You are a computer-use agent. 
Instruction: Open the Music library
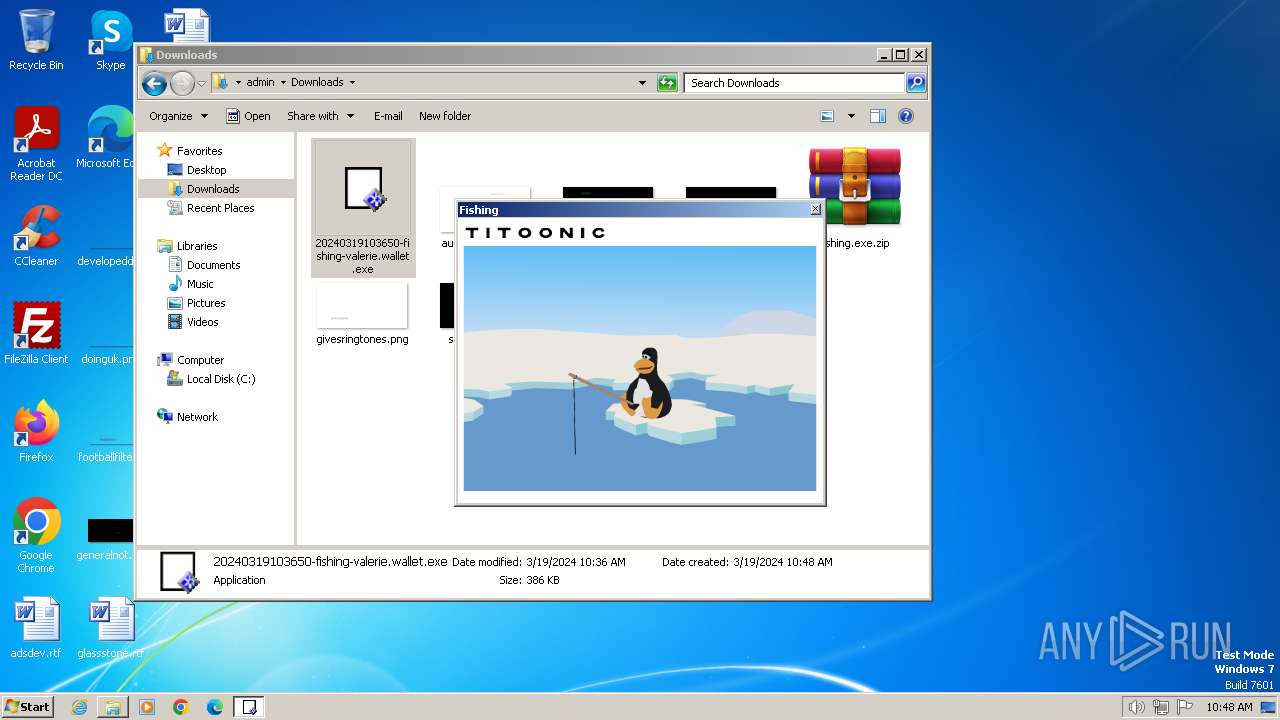coord(200,284)
